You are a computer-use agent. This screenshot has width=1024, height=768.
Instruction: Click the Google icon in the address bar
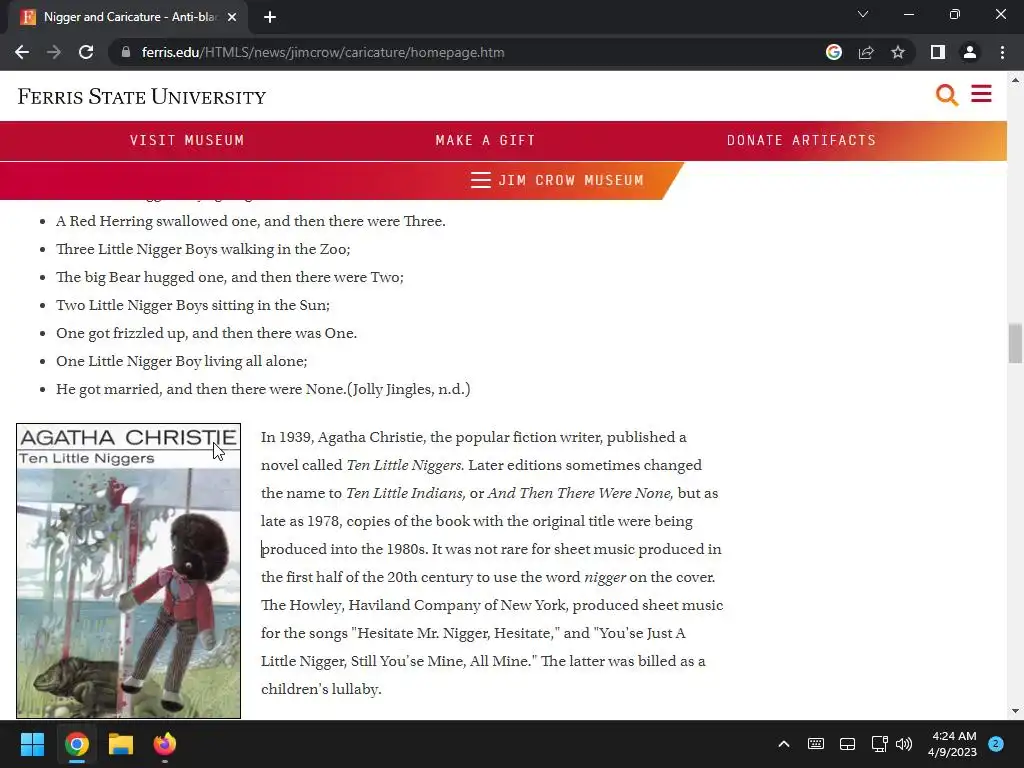pos(834,52)
